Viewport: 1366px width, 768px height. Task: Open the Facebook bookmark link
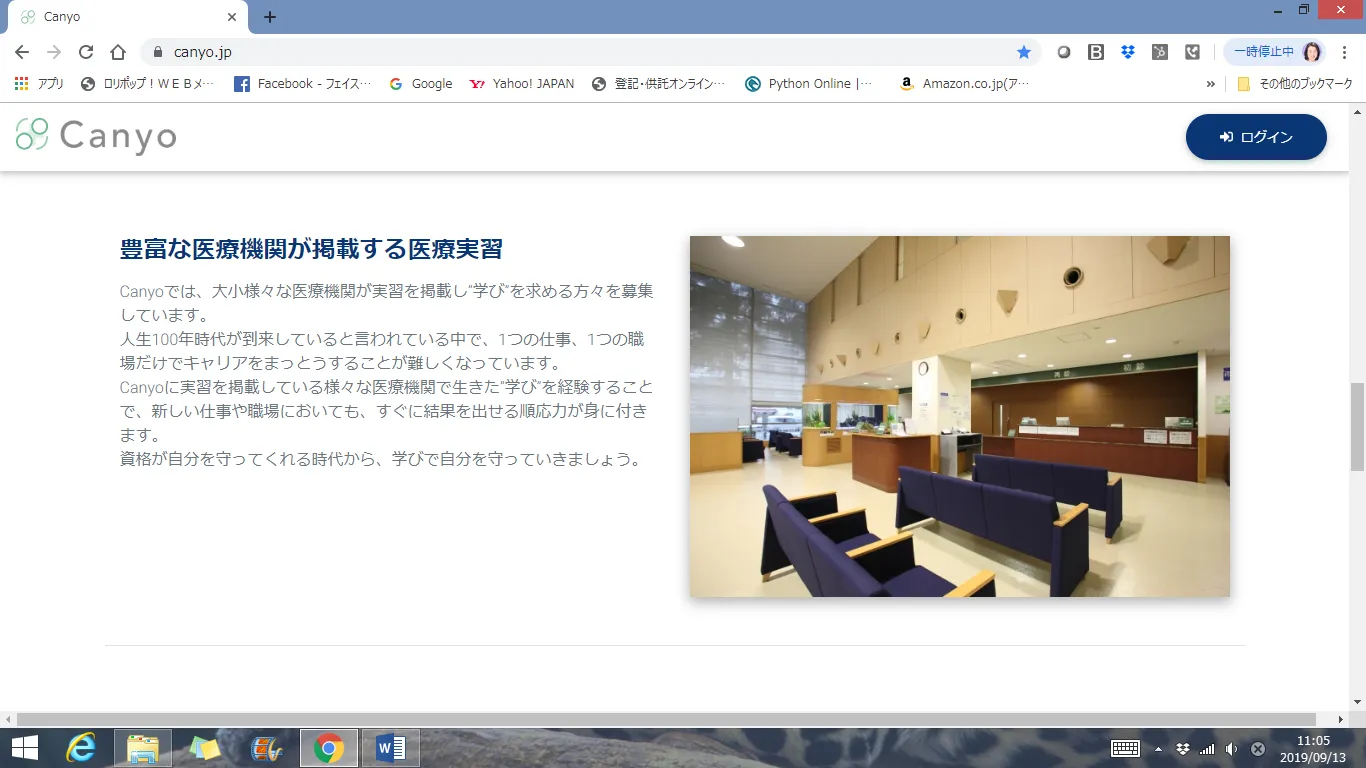[x=302, y=84]
